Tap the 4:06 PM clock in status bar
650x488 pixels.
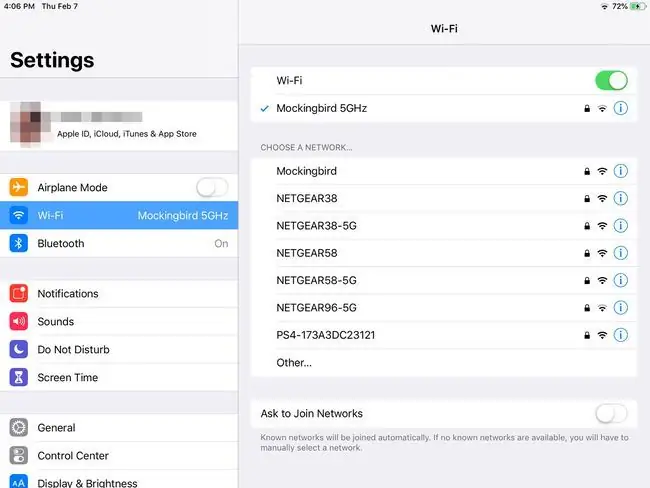tap(19, 6)
